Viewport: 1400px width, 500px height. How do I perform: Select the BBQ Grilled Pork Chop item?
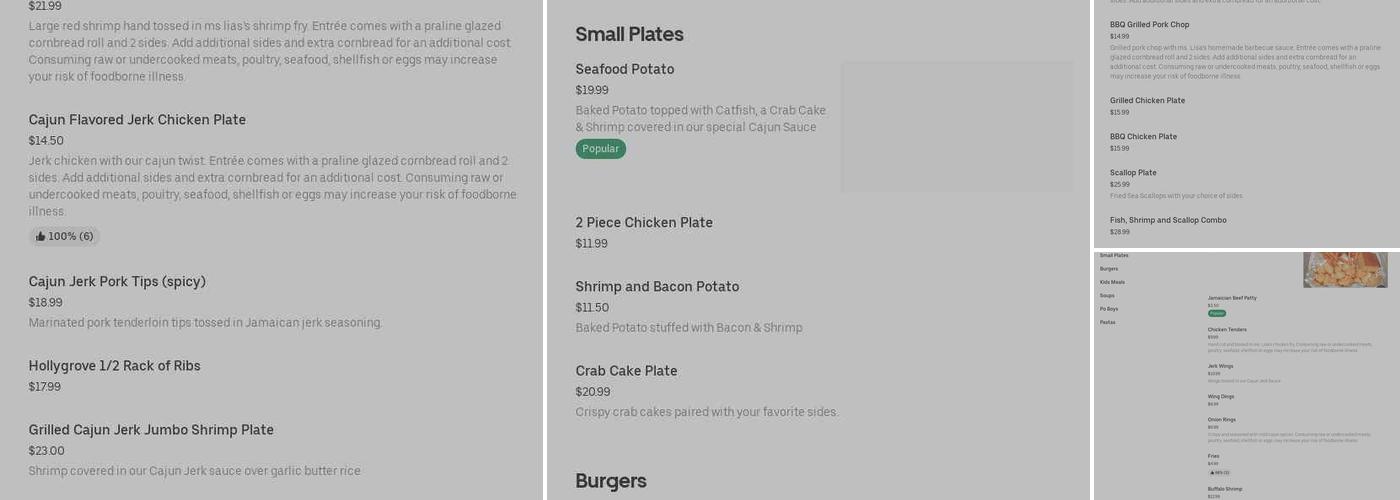click(x=1149, y=25)
